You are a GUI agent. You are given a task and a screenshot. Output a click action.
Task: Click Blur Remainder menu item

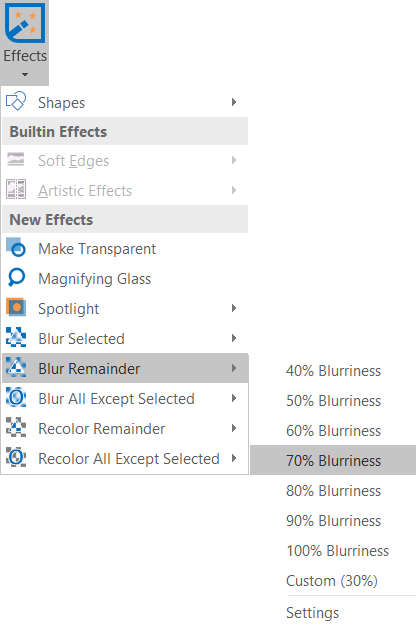coord(125,368)
